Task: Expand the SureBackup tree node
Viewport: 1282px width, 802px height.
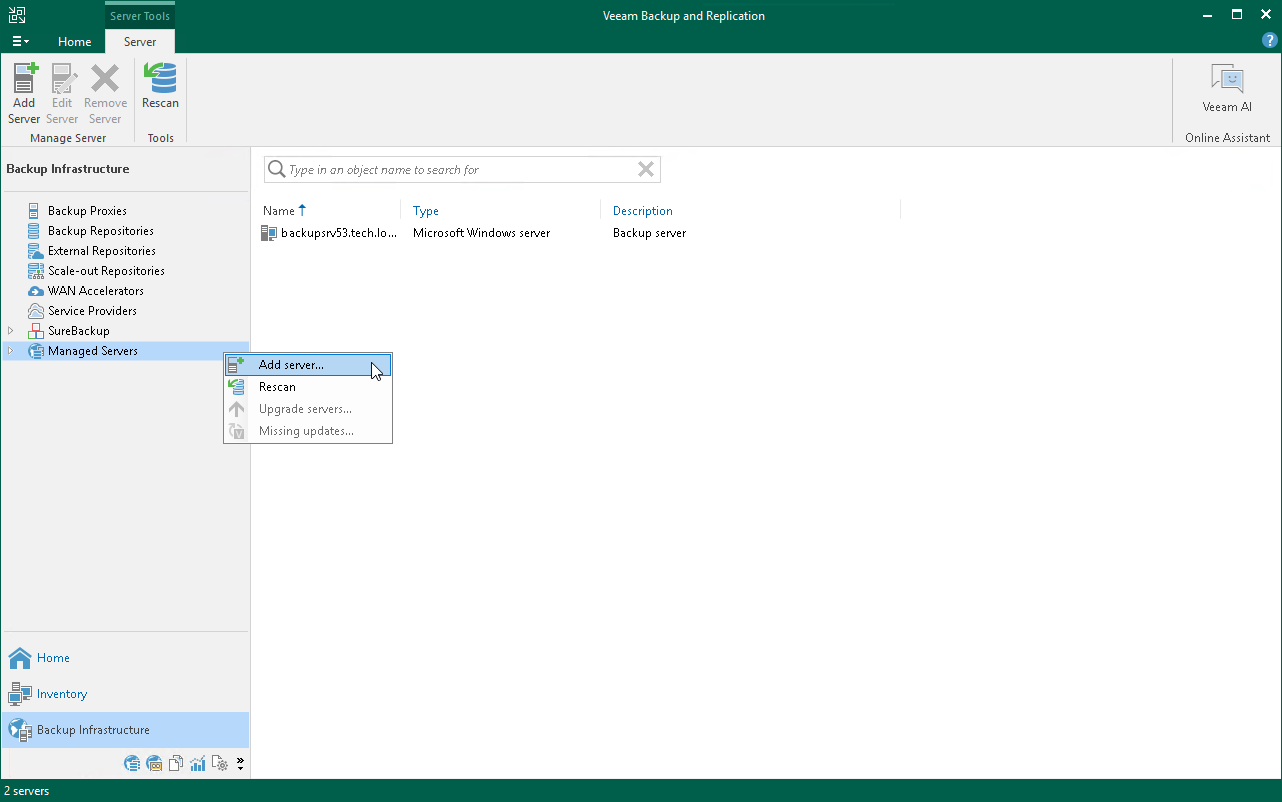Action: point(11,331)
